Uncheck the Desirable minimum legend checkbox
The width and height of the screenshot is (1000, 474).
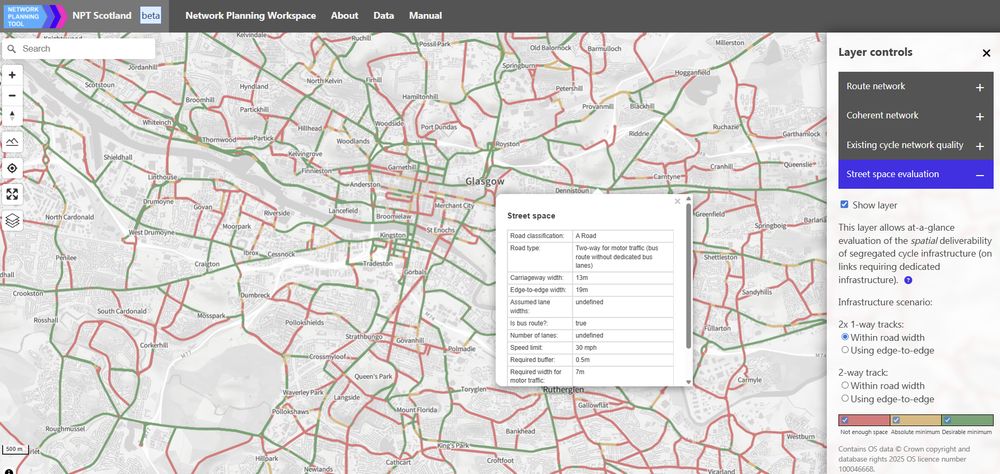click(947, 420)
